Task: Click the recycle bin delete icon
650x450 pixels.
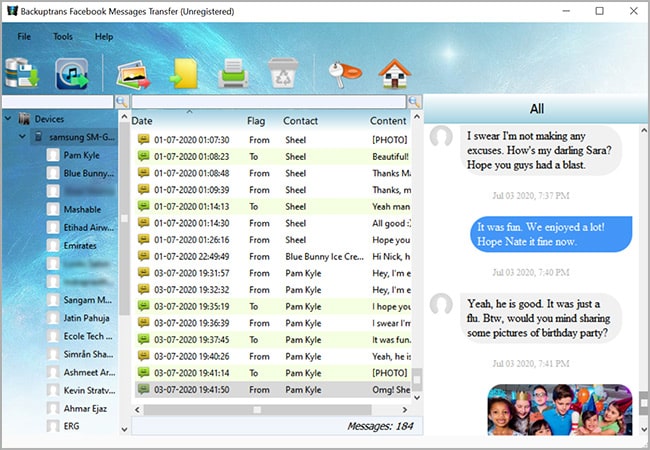Action: (x=280, y=74)
